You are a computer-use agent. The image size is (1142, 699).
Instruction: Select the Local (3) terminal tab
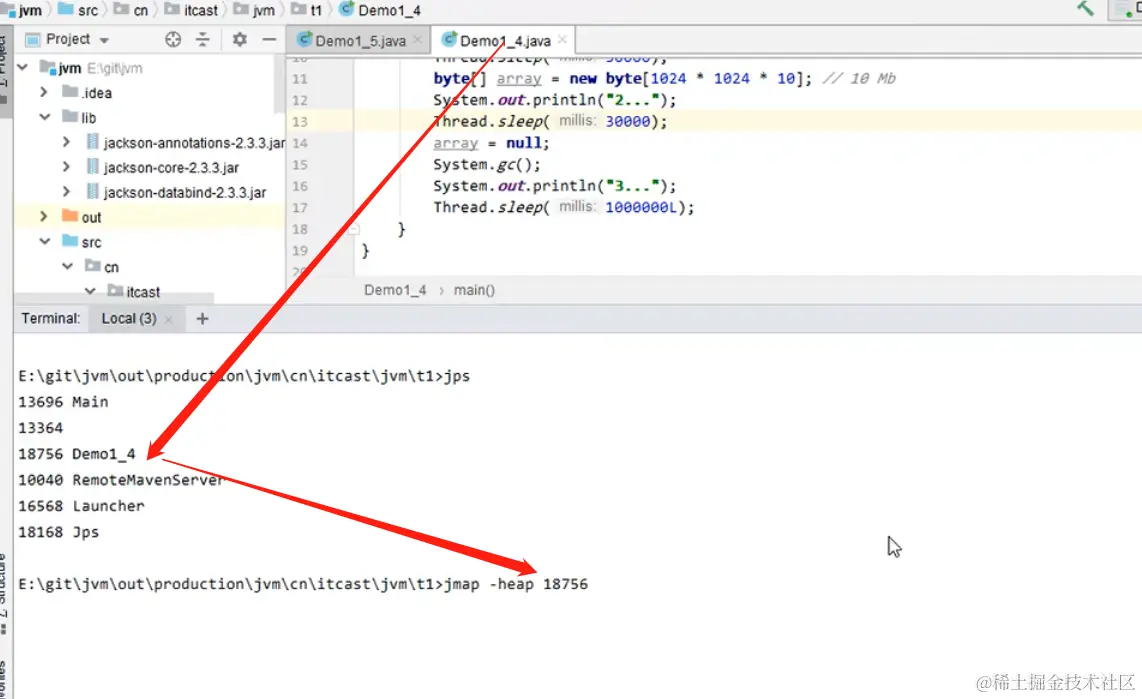point(129,318)
